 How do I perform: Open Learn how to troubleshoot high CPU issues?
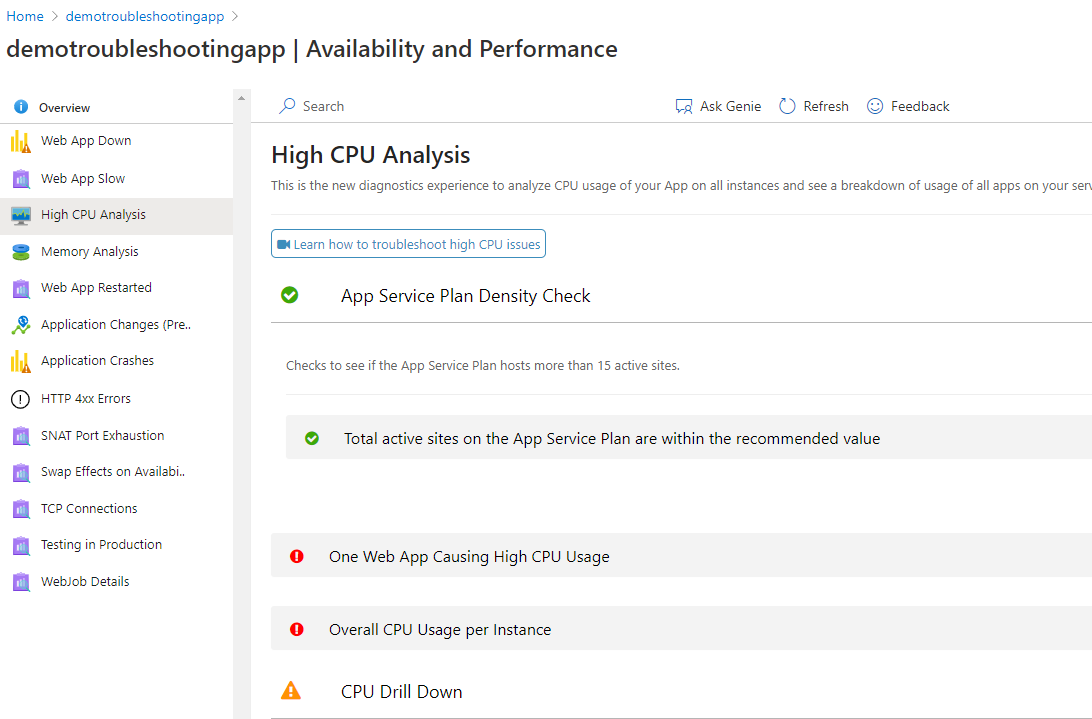point(408,243)
